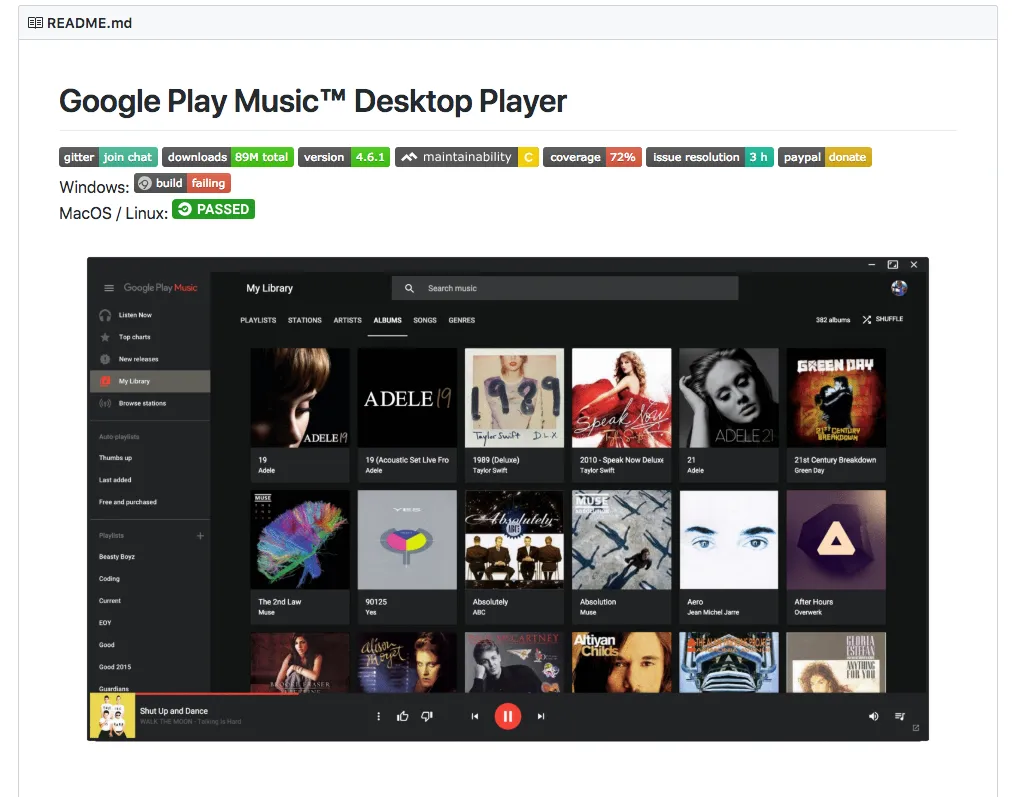Click the maintainability C badge

(467, 157)
